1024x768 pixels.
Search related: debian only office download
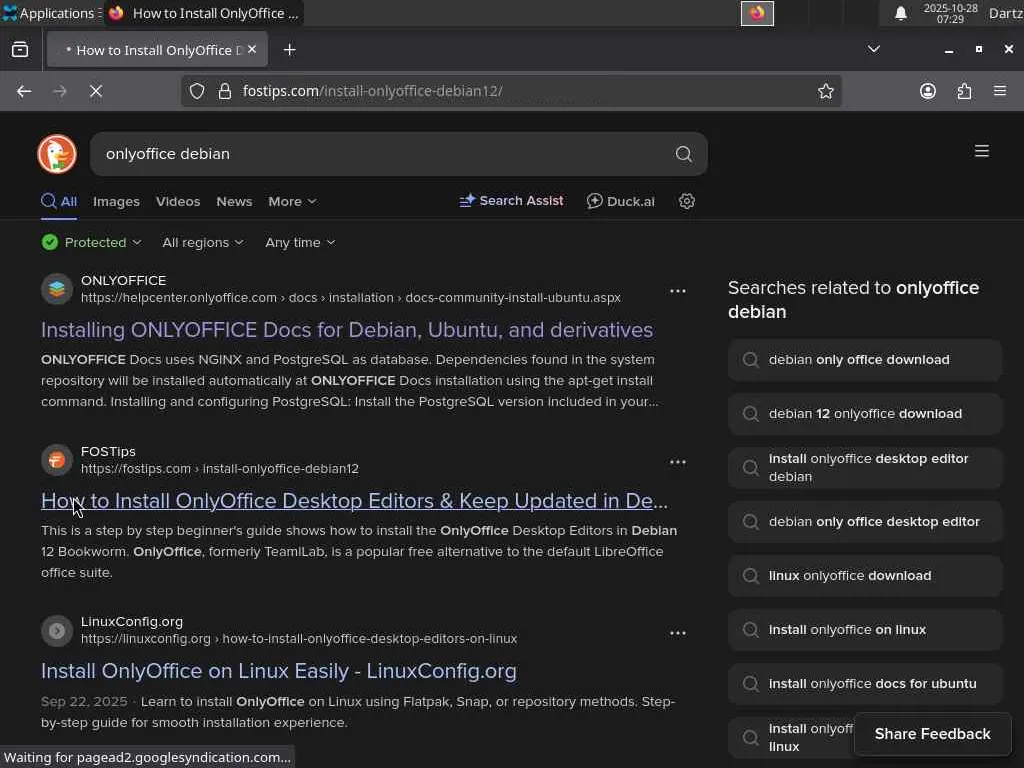pos(865,360)
